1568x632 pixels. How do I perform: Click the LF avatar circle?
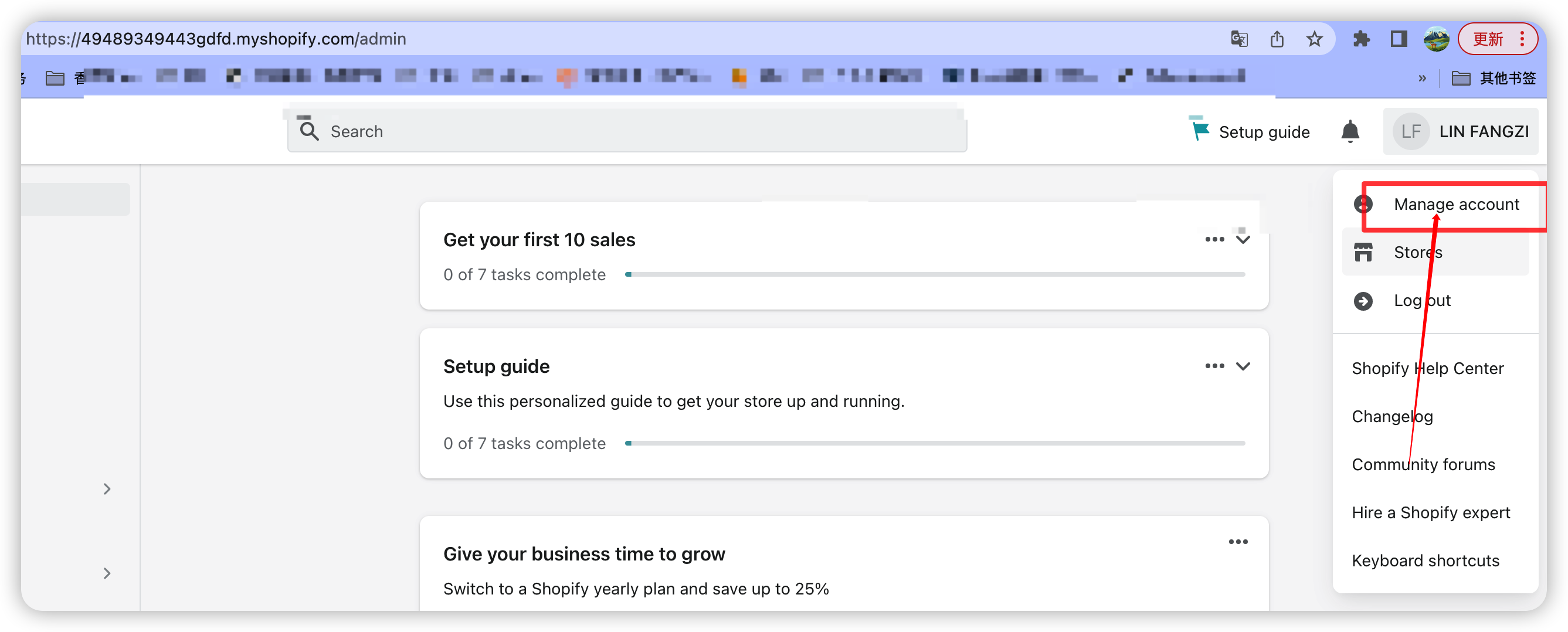pyautogui.click(x=1411, y=131)
